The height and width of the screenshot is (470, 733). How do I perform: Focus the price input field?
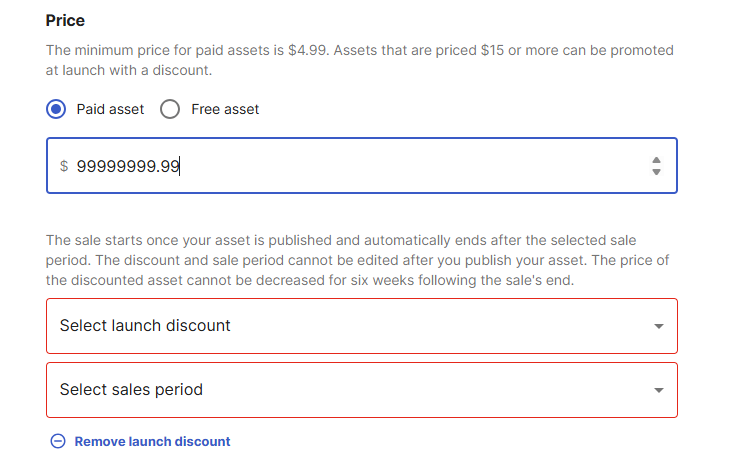tap(362, 166)
